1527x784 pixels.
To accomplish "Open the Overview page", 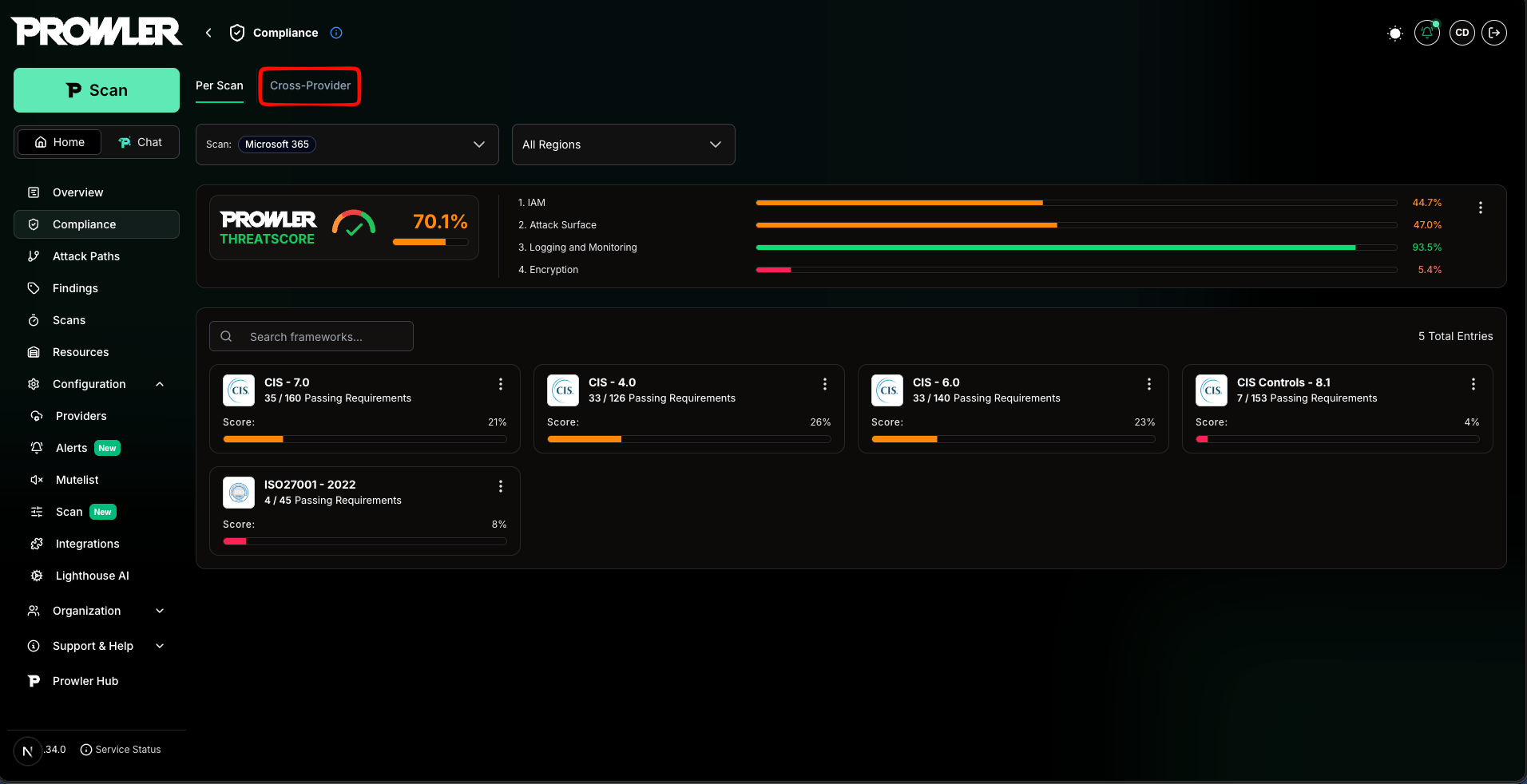I will coord(97,192).
